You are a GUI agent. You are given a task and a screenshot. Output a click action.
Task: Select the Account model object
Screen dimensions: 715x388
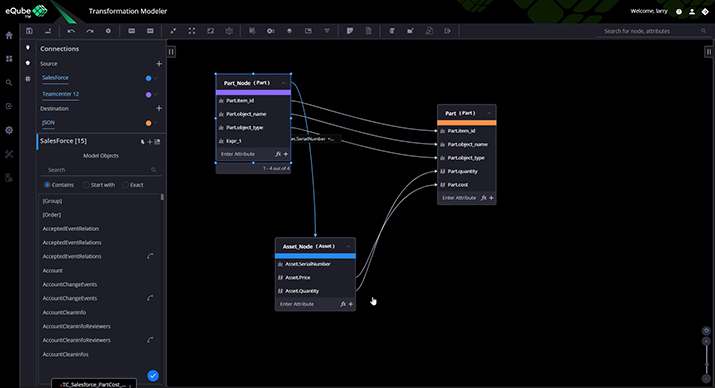(52, 270)
